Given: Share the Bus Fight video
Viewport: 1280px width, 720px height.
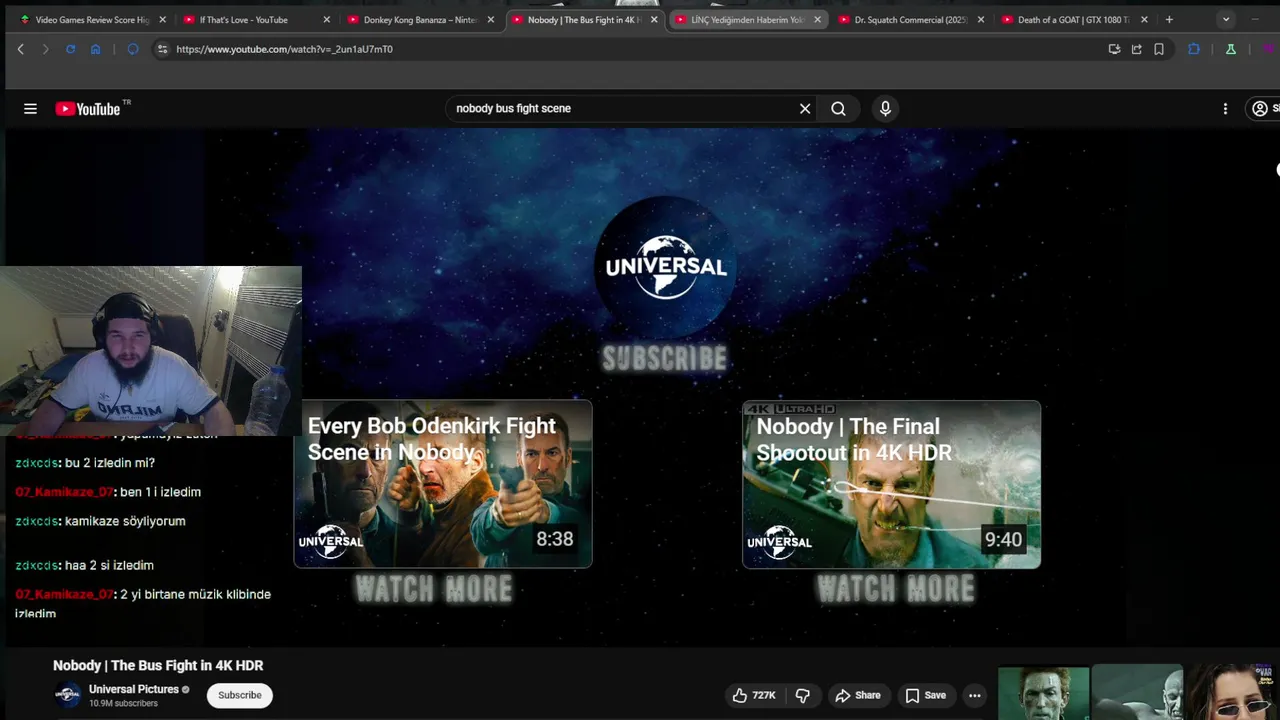Looking at the screenshot, I should [x=858, y=695].
